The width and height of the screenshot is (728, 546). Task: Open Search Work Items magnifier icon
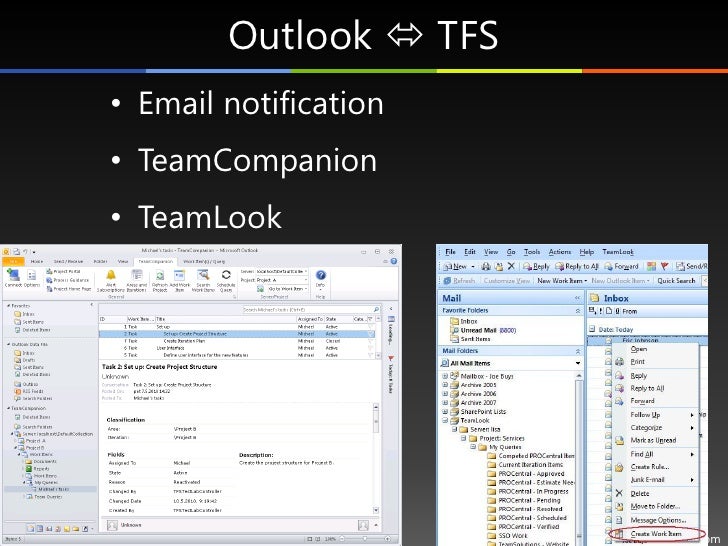[203, 281]
